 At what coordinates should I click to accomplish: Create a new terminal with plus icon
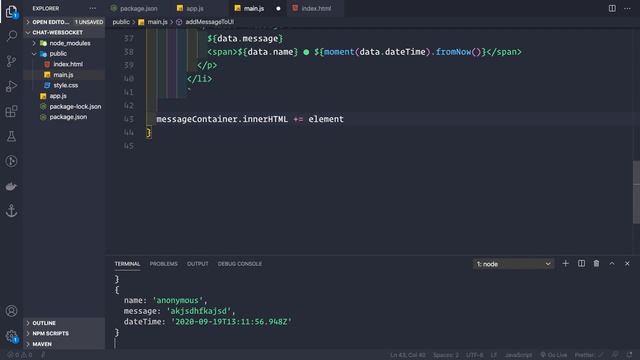point(565,264)
